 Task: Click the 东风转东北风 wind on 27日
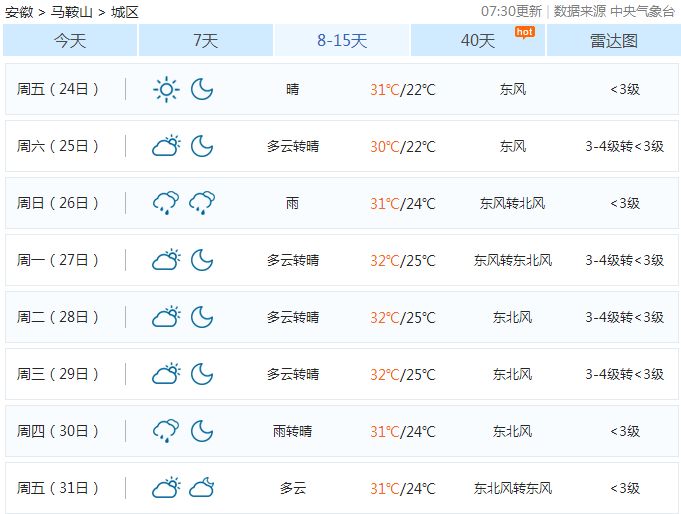pyautogui.click(x=512, y=260)
